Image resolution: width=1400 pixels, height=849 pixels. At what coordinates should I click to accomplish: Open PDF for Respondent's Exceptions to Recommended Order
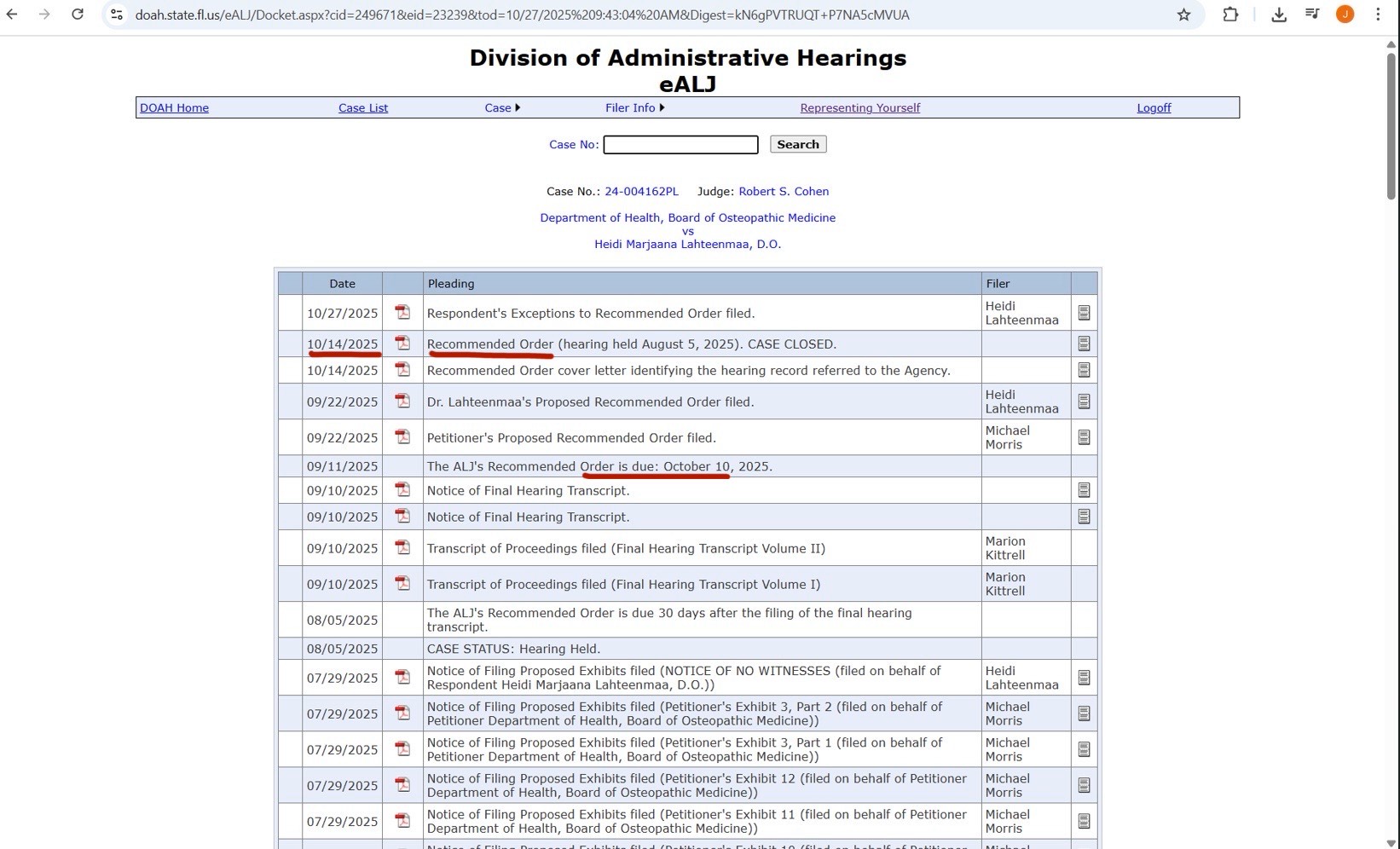(x=402, y=313)
